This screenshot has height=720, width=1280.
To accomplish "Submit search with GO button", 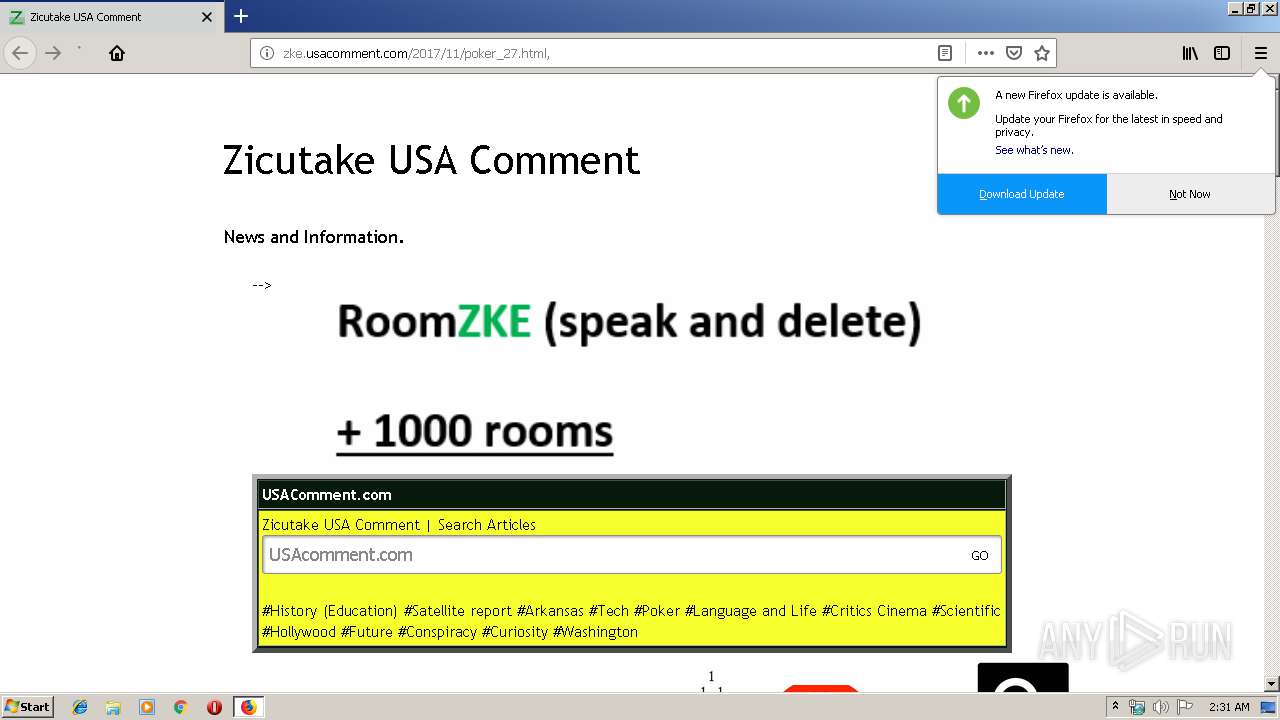I will coord(980,555).
